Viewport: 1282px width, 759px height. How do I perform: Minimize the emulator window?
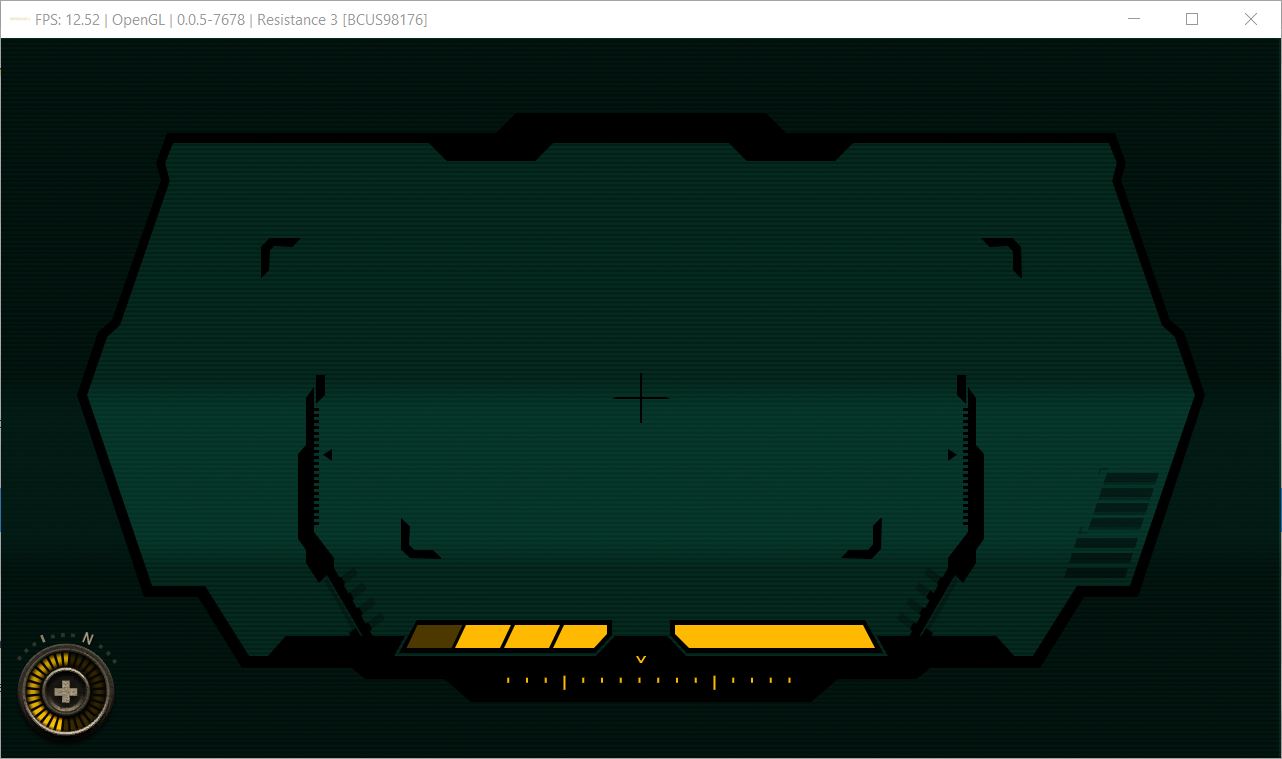pyautogui.click(x=1134, y=19)
